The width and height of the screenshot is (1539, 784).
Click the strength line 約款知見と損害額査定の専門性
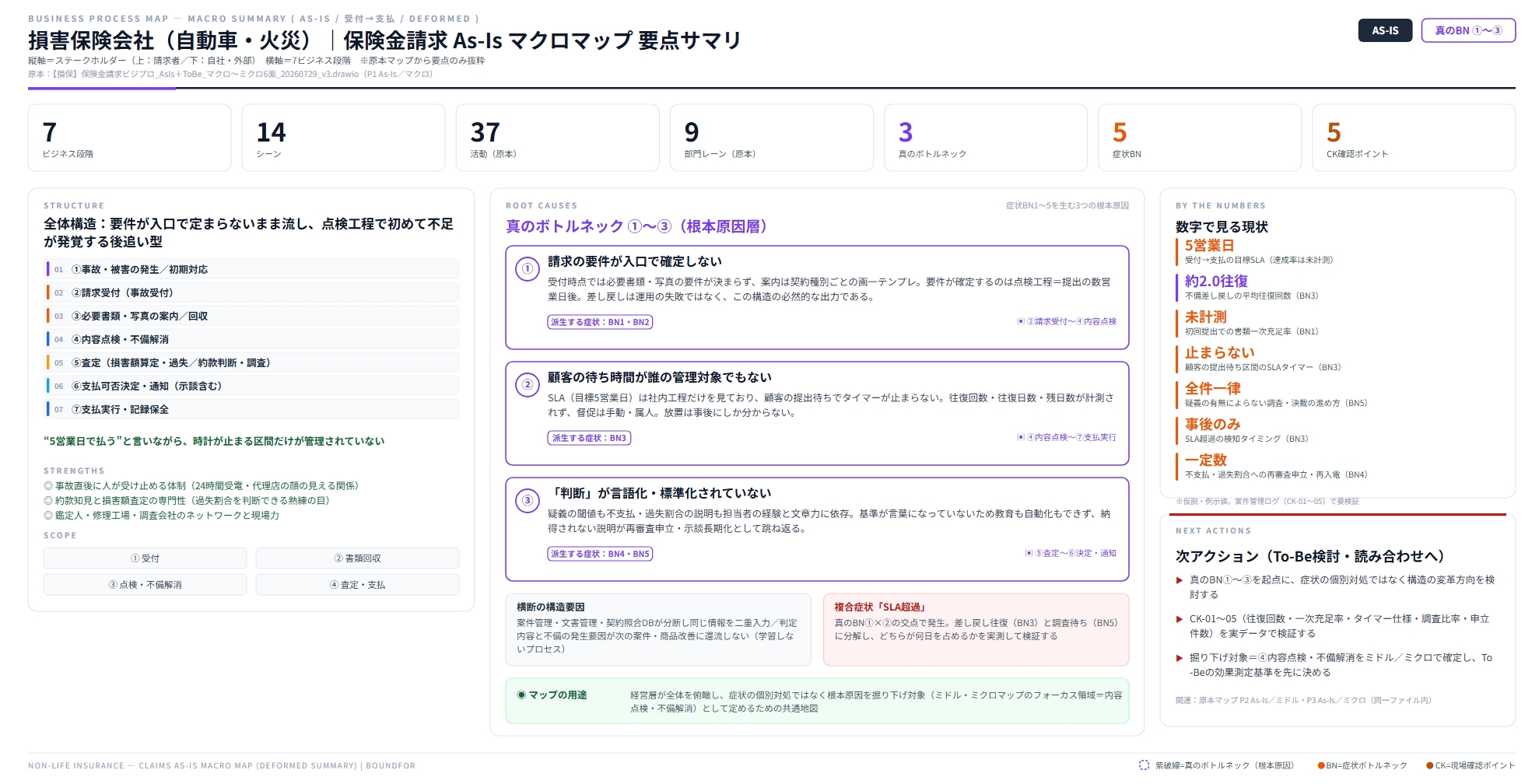[187, 501]
